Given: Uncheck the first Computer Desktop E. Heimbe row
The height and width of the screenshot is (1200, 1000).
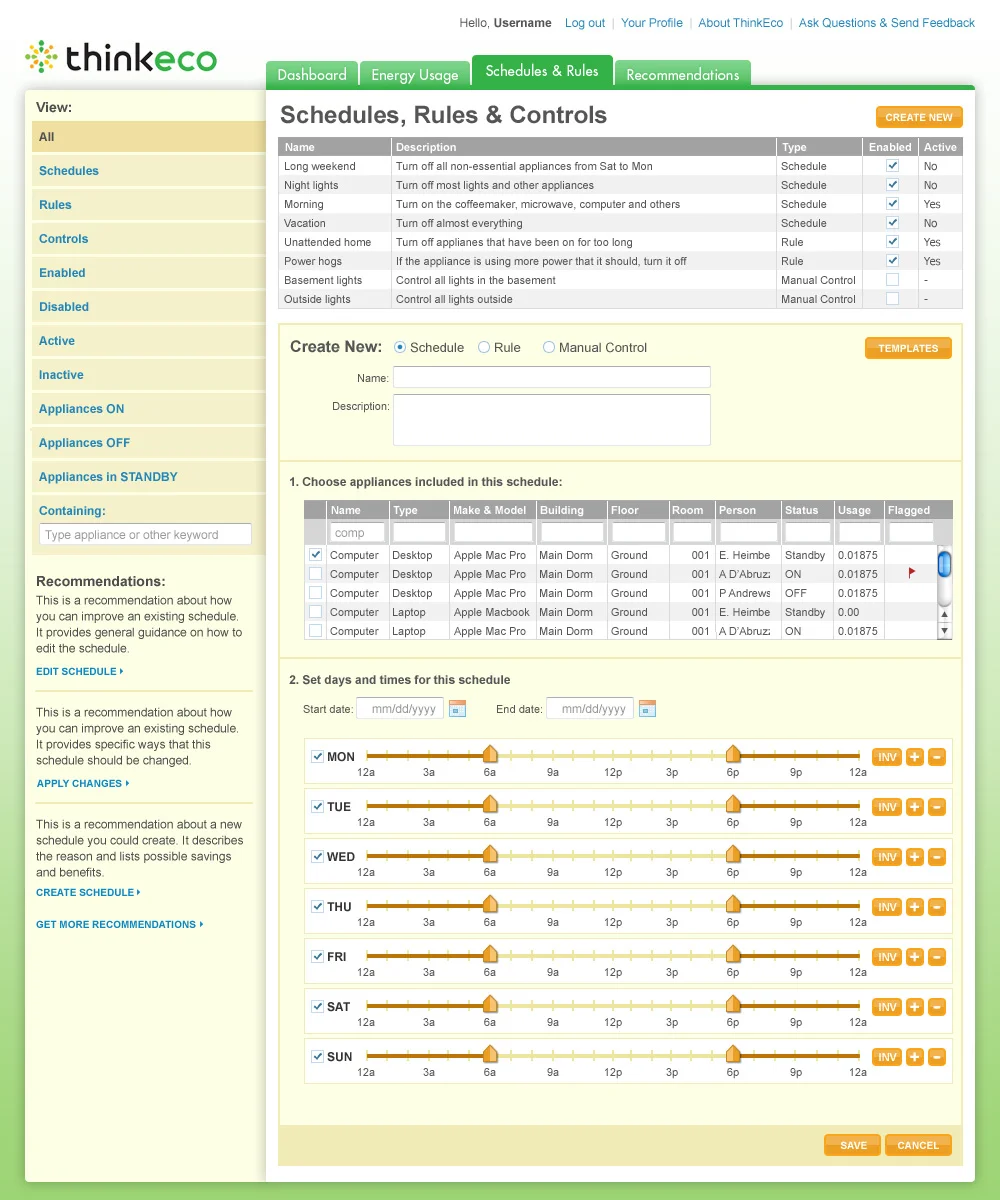Looking at the screenshot, I should click(x=316, y=555).
